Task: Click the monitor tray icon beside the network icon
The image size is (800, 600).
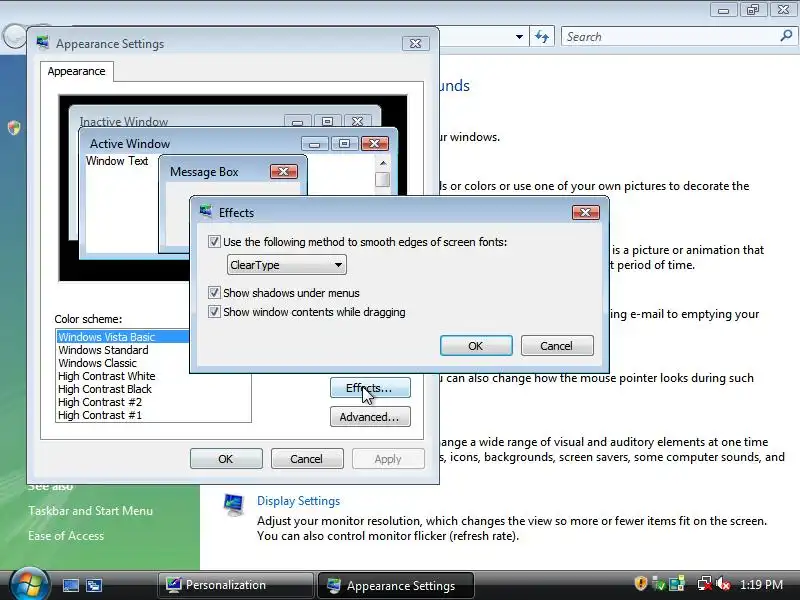Action: [x=677, y=583]
